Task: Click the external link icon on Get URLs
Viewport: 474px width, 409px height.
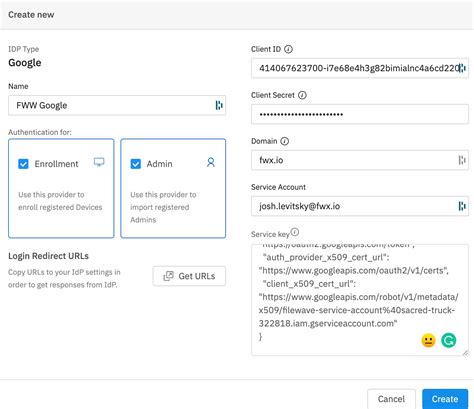Action: pos(168,276)
